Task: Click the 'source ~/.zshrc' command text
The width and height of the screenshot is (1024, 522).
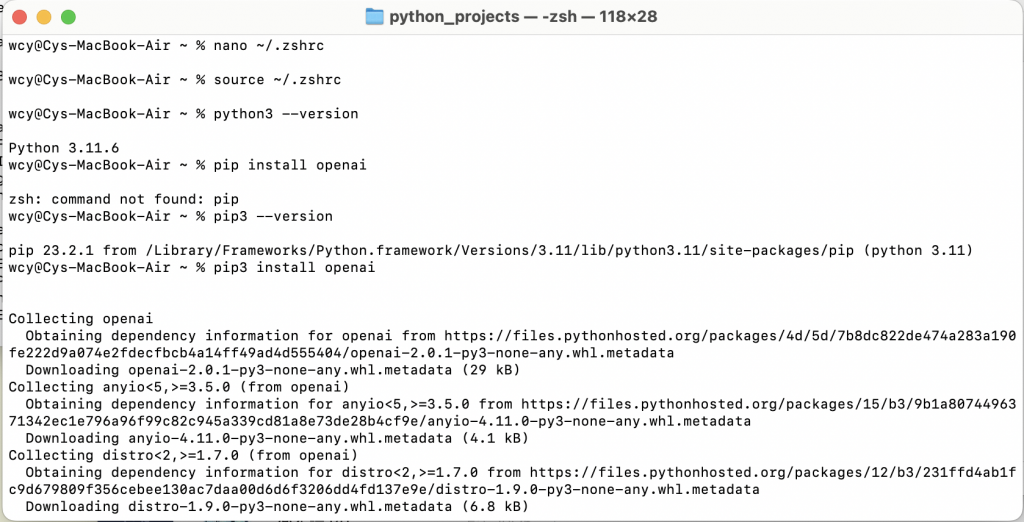Action: pyautogui.click(x=278, y=80)
